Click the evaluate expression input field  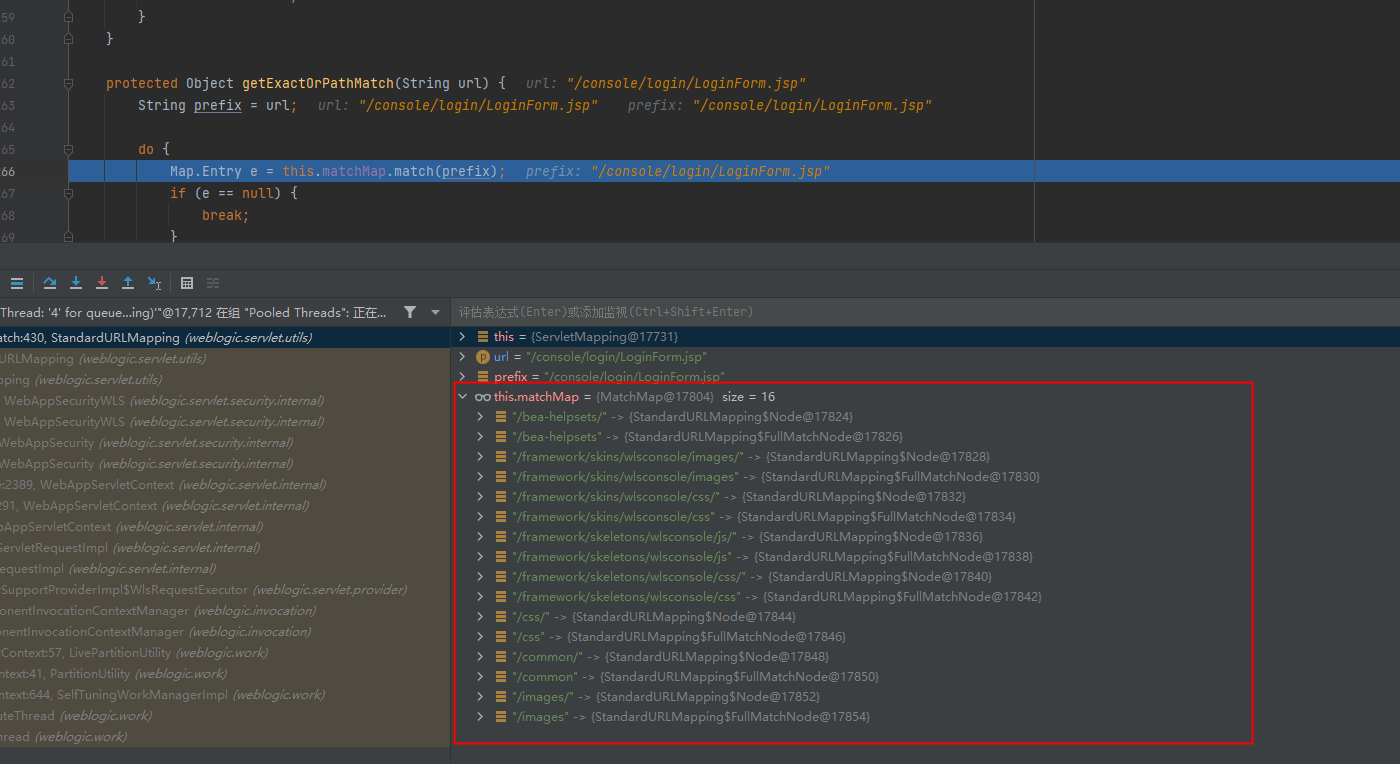coord(925,312)
